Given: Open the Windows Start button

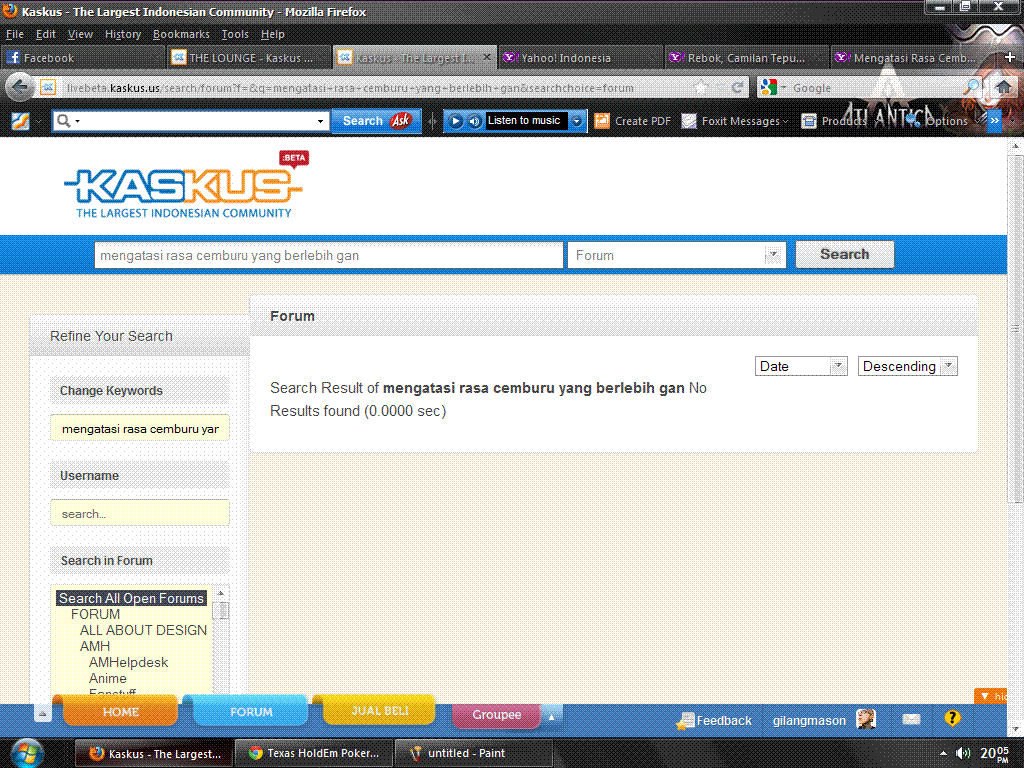Looking at the screenshot, I should click(27, 754).
